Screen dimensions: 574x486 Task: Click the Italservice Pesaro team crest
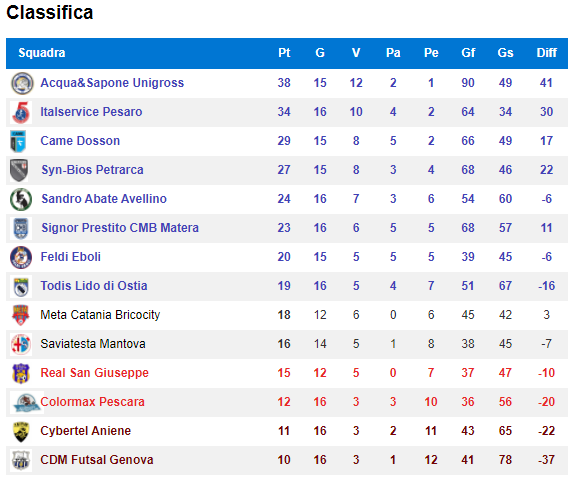pos(21,112)
